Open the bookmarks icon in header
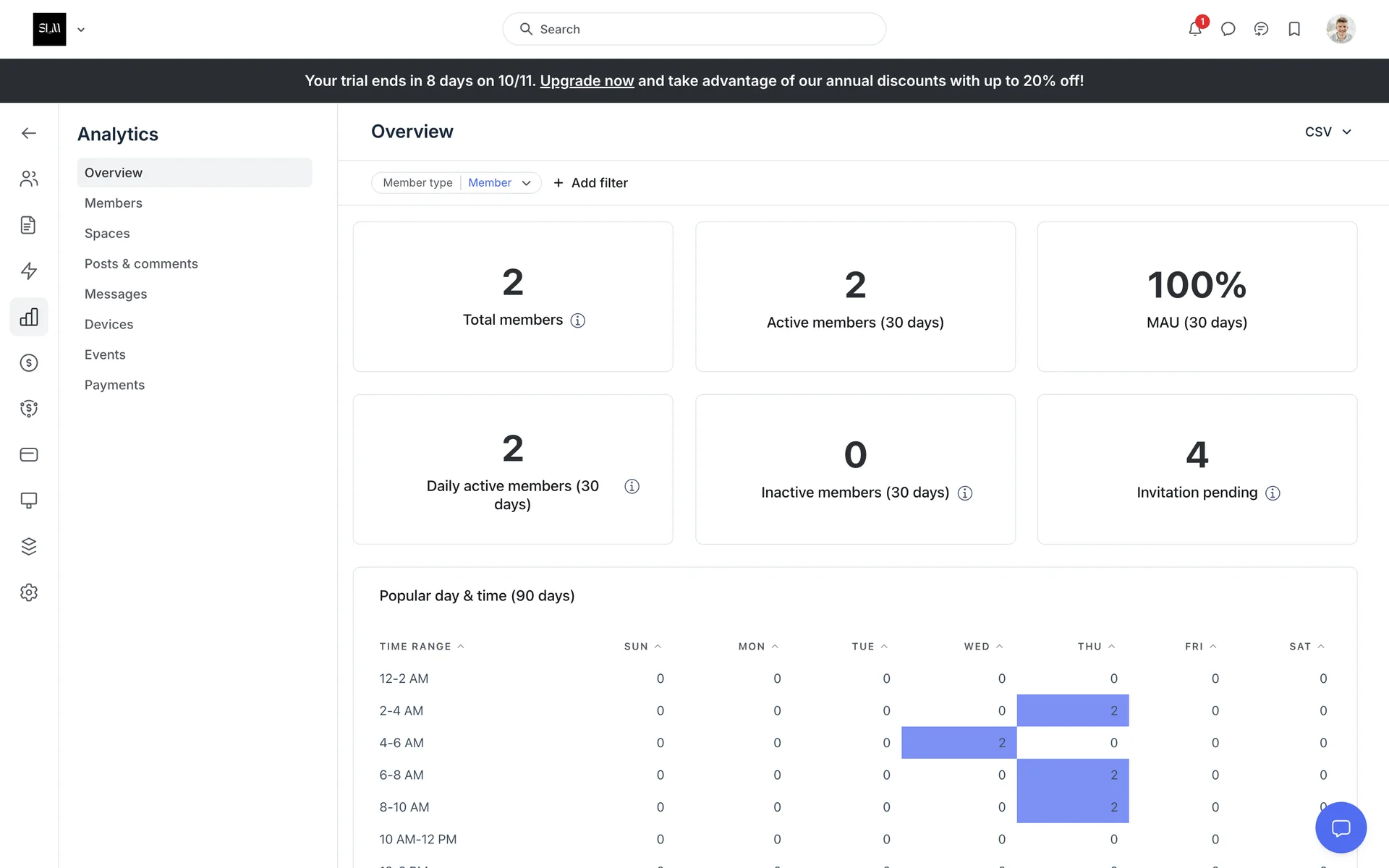Screen dimensions: 1389x868 pyautogui.click(x=1294, y=29)
